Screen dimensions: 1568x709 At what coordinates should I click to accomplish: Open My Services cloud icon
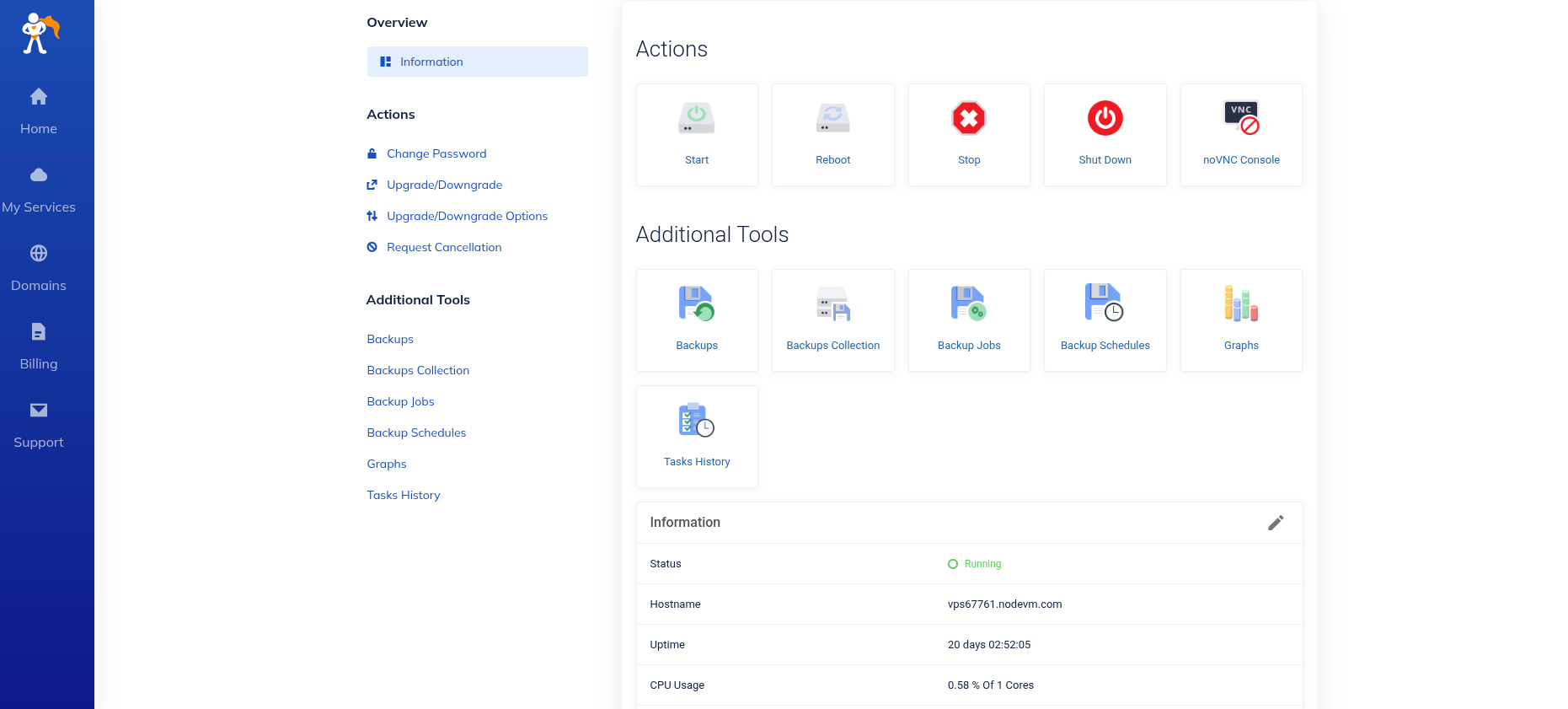[39, 175]
